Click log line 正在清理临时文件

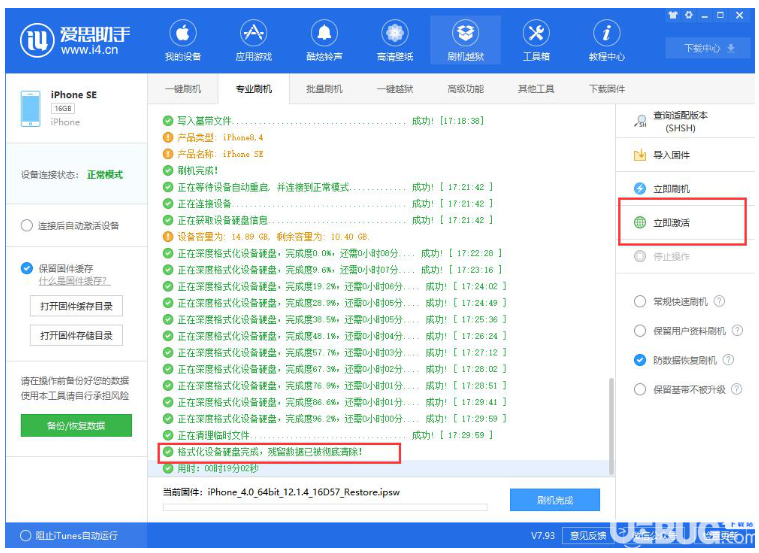pos(328,435)
